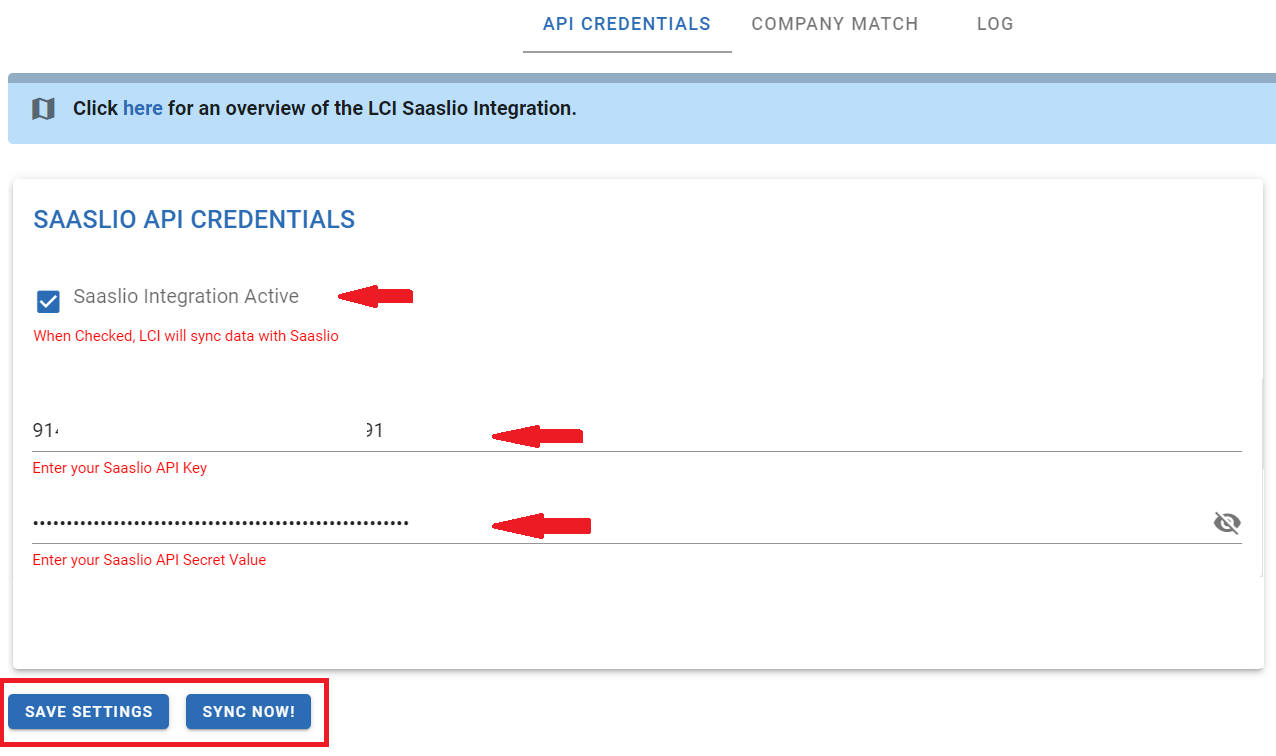Image resolution: width=1276 pixels, height=756 pixels.
Task: Hit the Sync Now! button
Action: pyautogui.click(x=248, y=712)
